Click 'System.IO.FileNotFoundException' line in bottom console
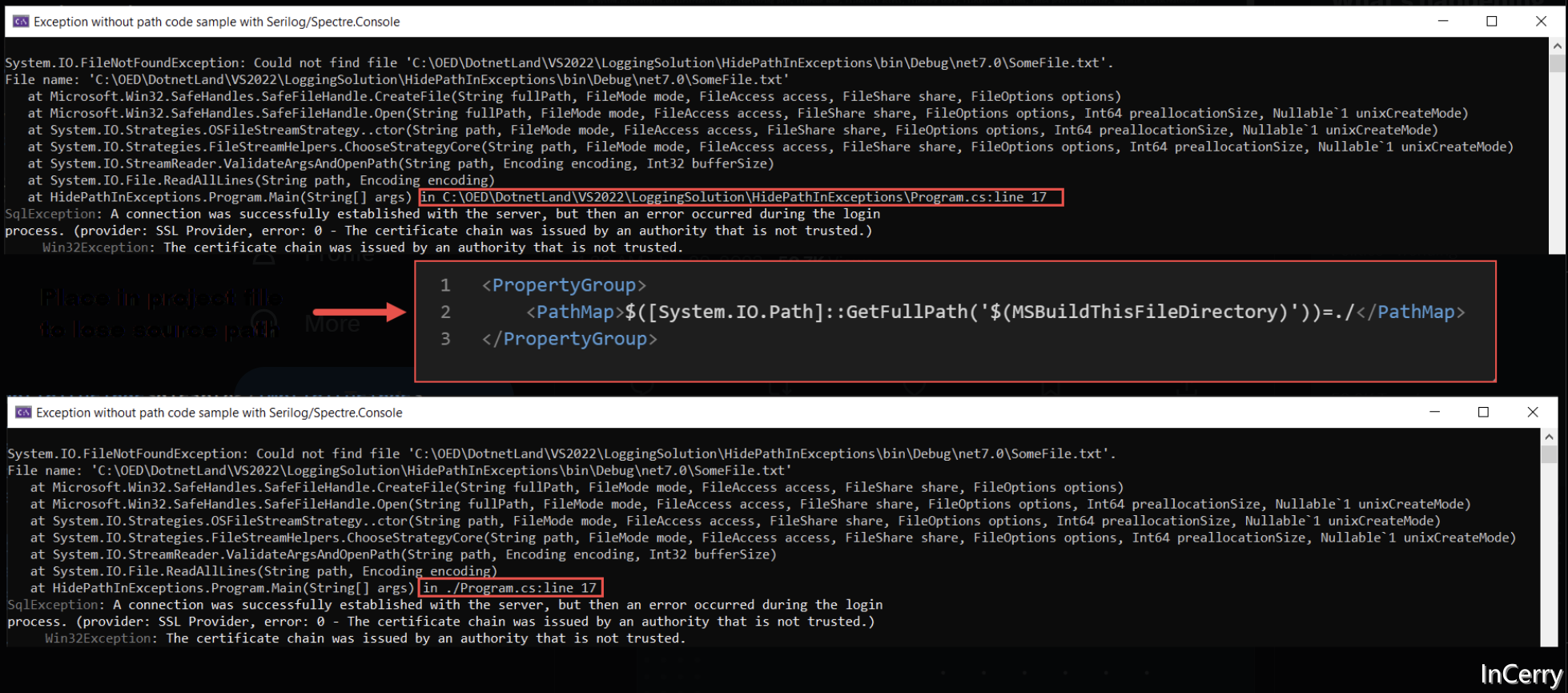The width and height of the screenshot is (1568, 693). point(561,453)
